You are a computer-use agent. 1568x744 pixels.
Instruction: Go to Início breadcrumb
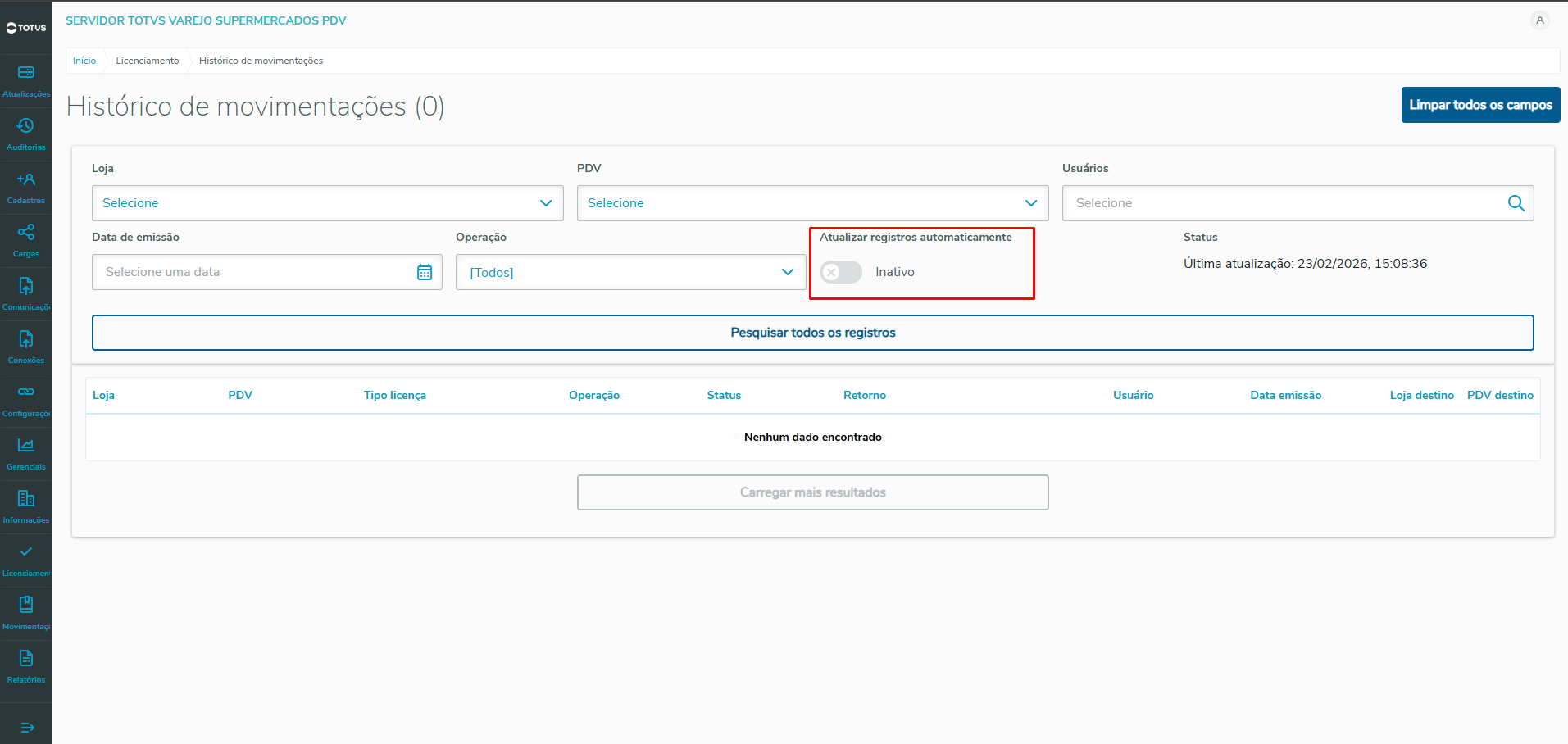[84, 61]
